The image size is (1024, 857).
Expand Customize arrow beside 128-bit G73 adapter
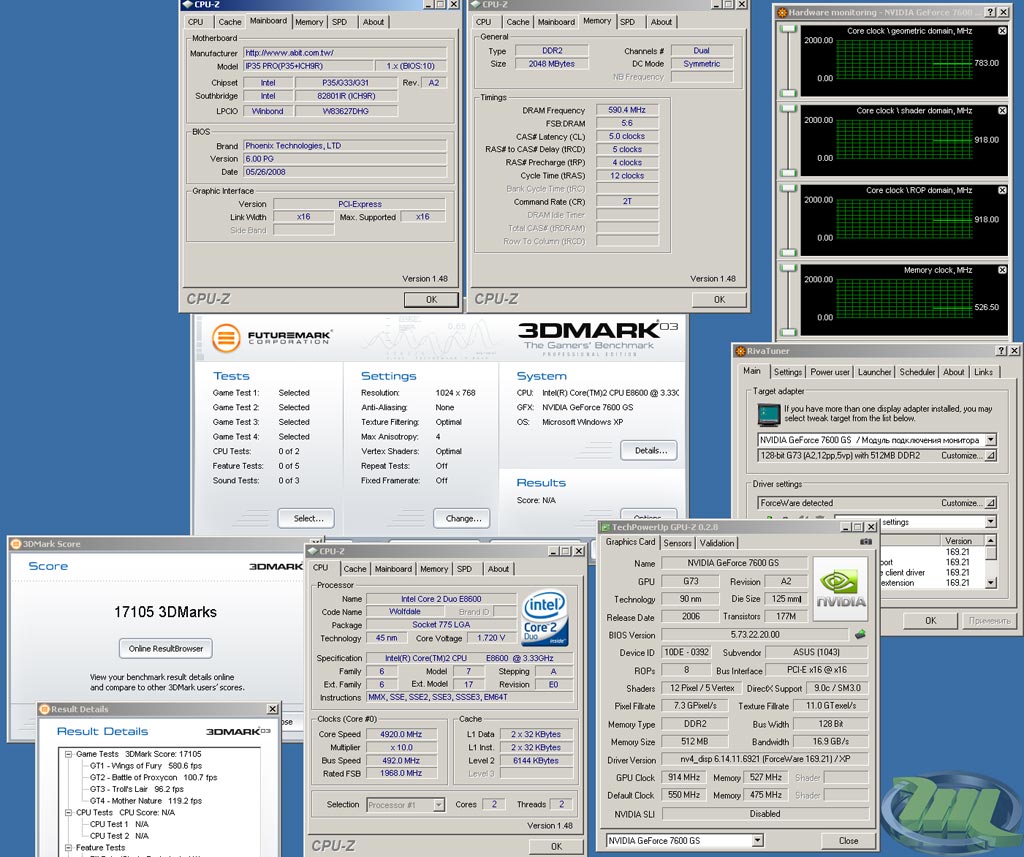tap(990, 456)
